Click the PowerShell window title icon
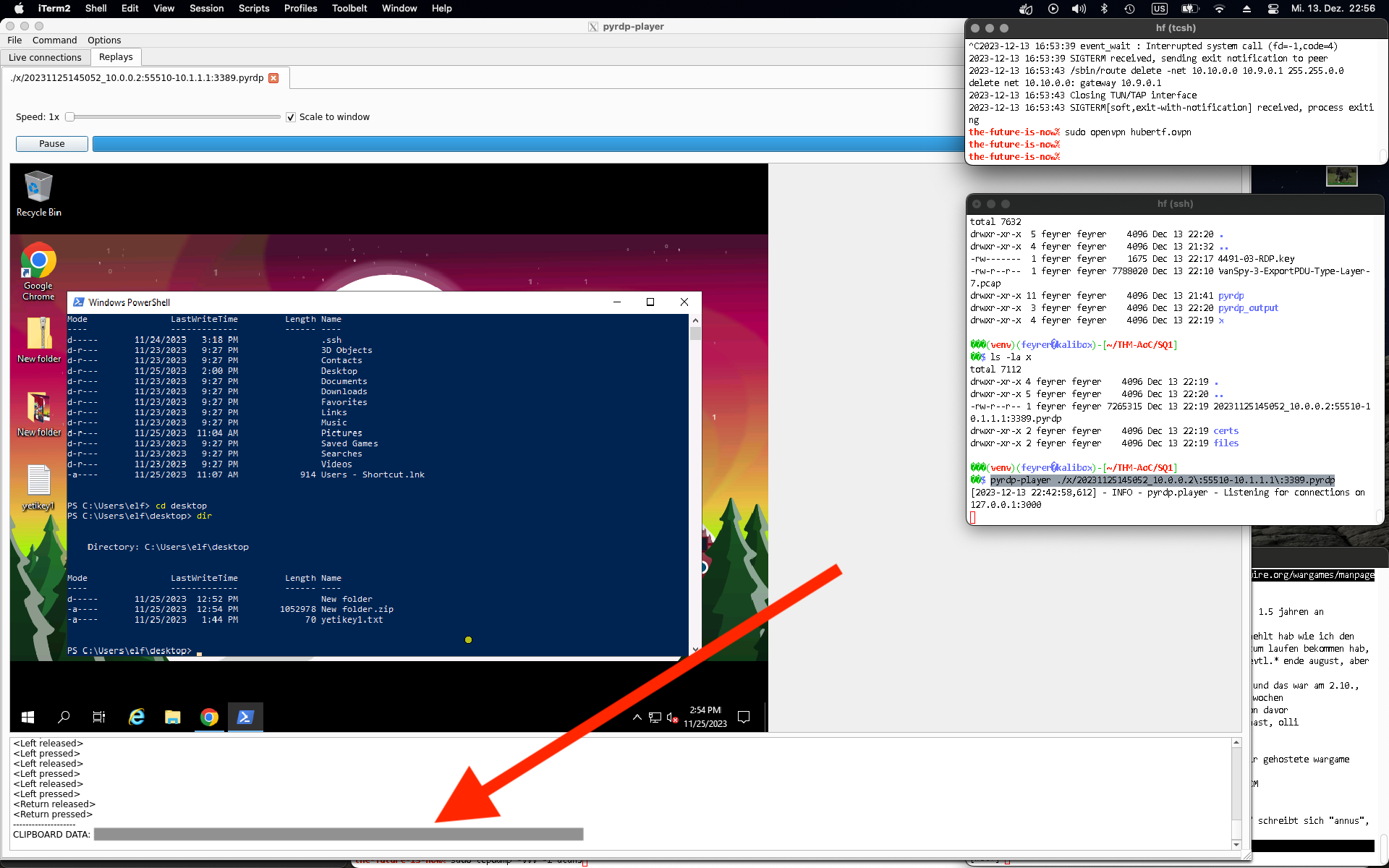This screenshot has width=1389, height=868. pyautogui.click(x=79, y=302)
